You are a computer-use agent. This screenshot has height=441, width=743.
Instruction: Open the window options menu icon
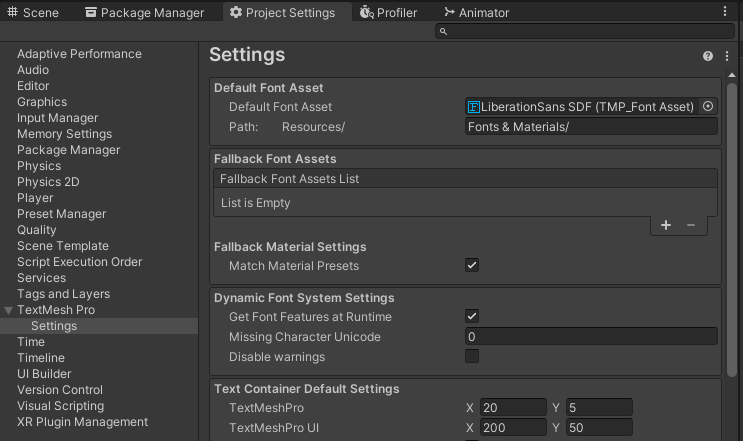726,12
